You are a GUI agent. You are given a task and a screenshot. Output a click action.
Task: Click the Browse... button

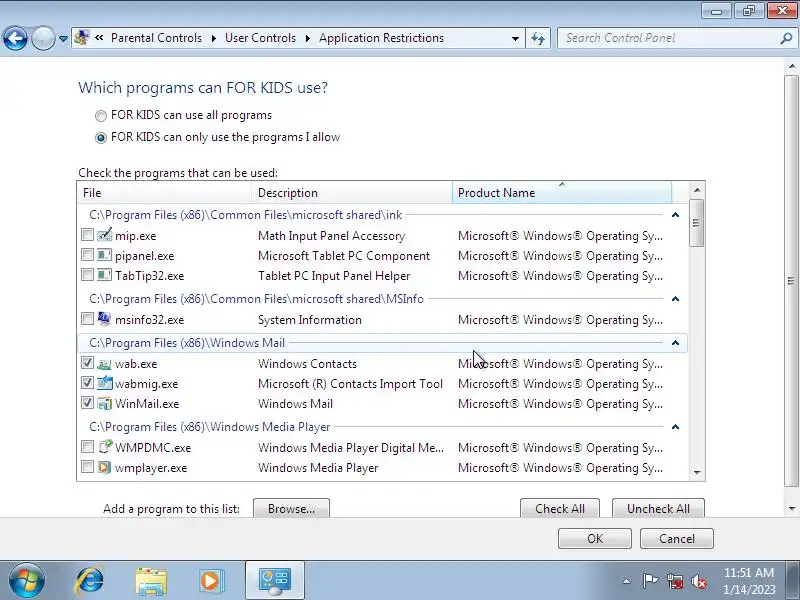[291, 508]
